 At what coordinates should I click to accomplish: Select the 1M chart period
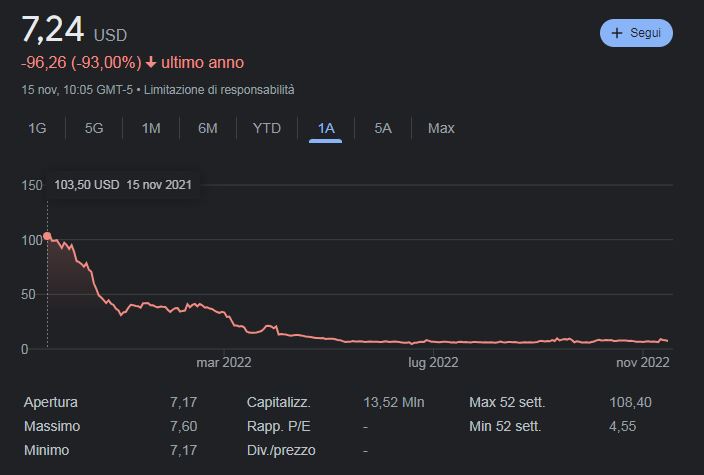tap(151, 128)
